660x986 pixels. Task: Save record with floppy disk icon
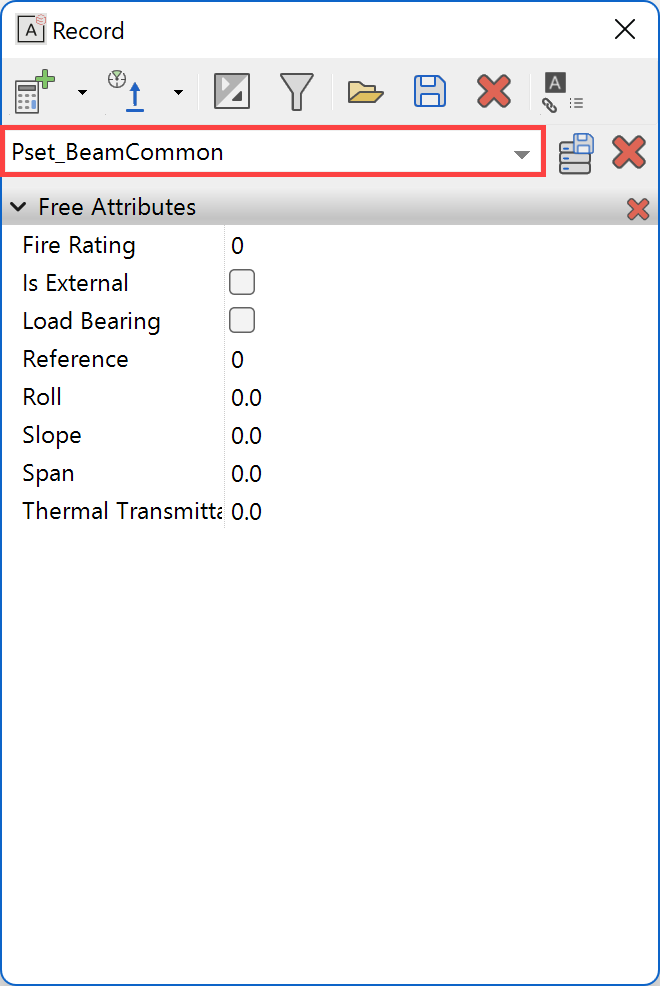coord(430,92)
